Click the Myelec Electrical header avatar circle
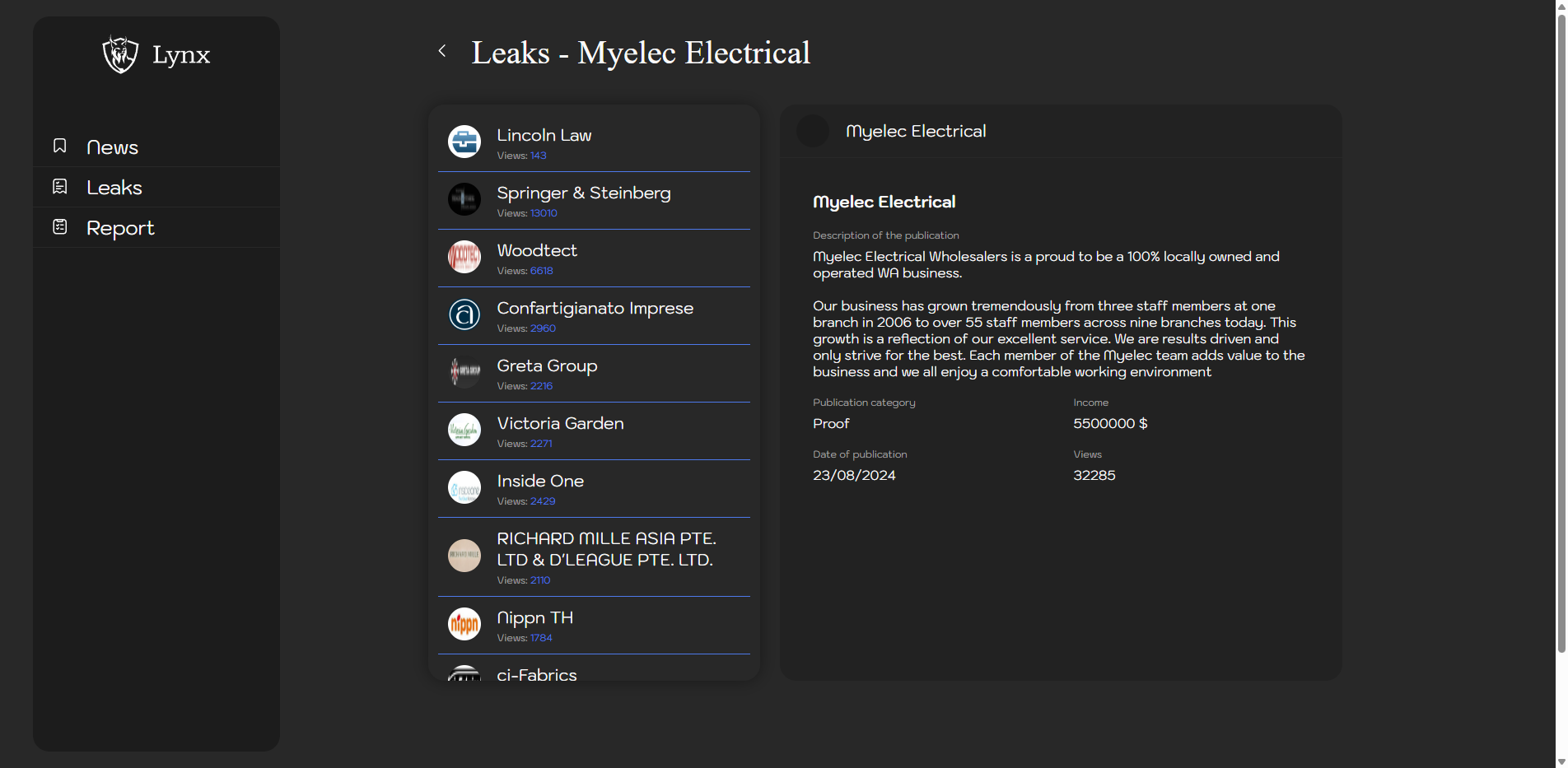This screenshot has height=768, width=1568. coord(813,132)
